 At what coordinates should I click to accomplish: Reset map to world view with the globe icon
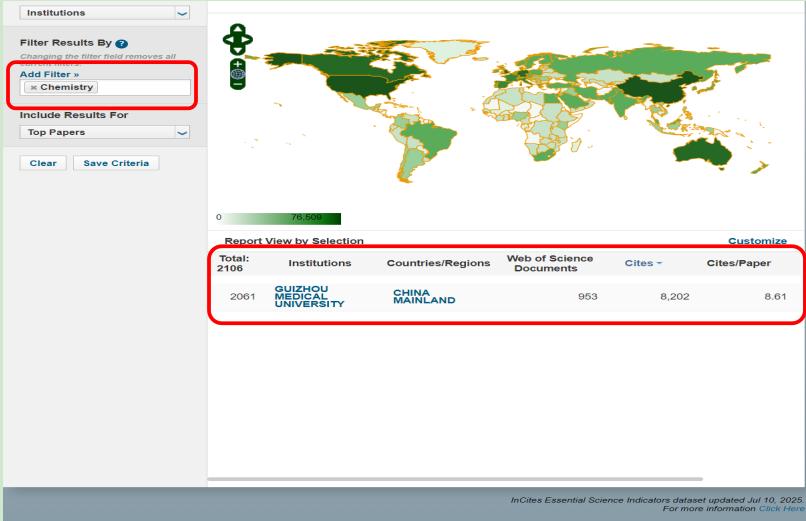click(x=237, y=74)
